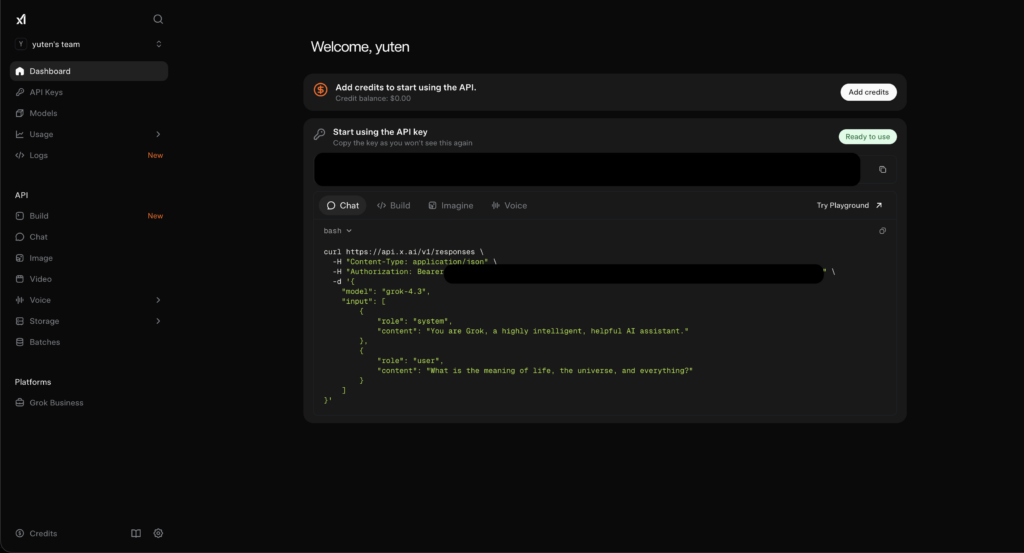Click the Logs code bracket icon

[x=20, y=155]
